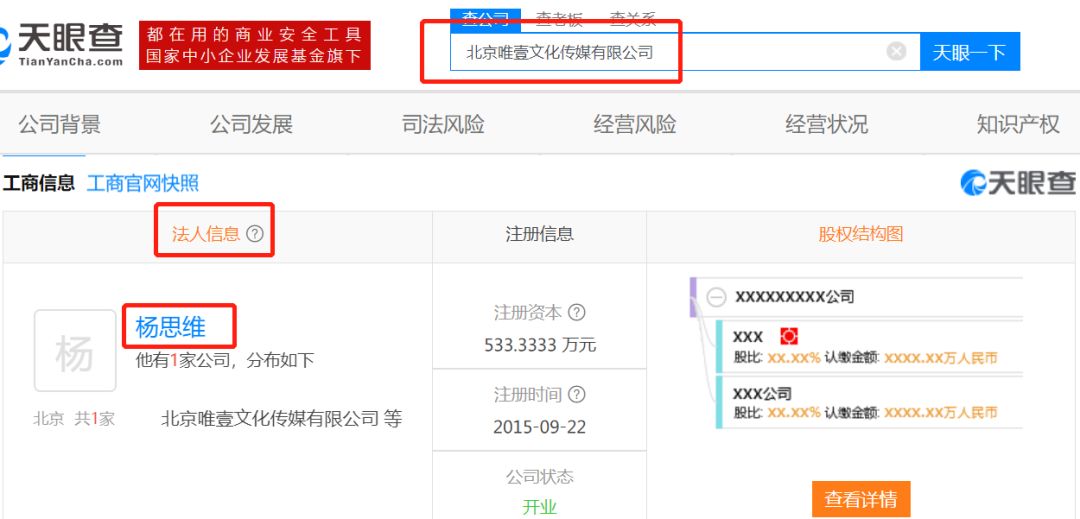Image resolution: width=1080 pixels, height=519 pixels.
Task: Open the help icon next to 注册时间
Action: click(x=576, y=395)
